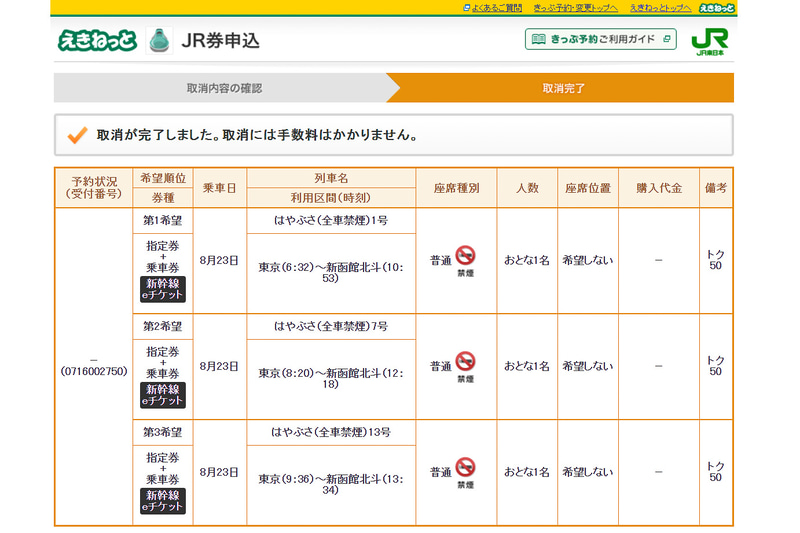The image size is (800, 533).
Task: Click the 備考 column header
Action: (x=716, y=188)
